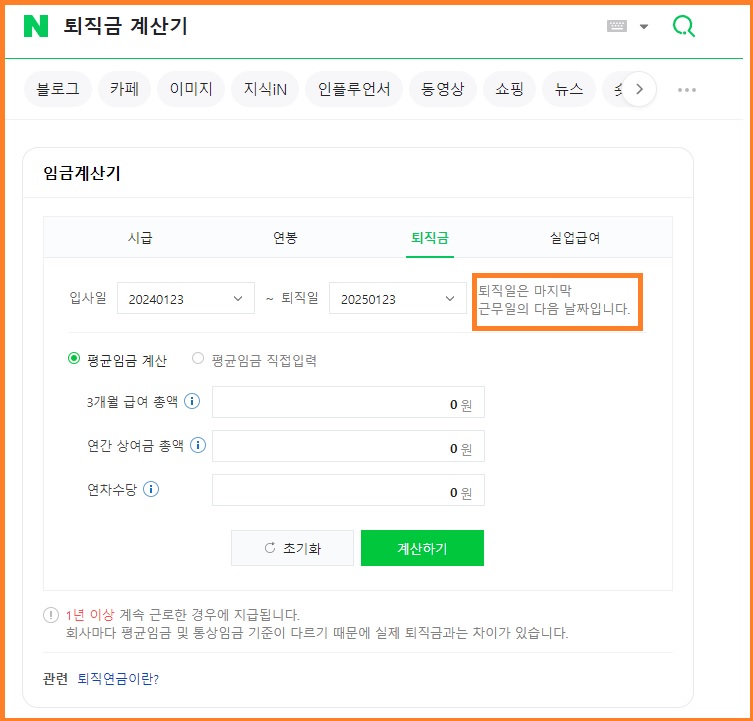Click the 임금계산기 heading
Screen dimensions: 753x721
click(x=82, y=173)
